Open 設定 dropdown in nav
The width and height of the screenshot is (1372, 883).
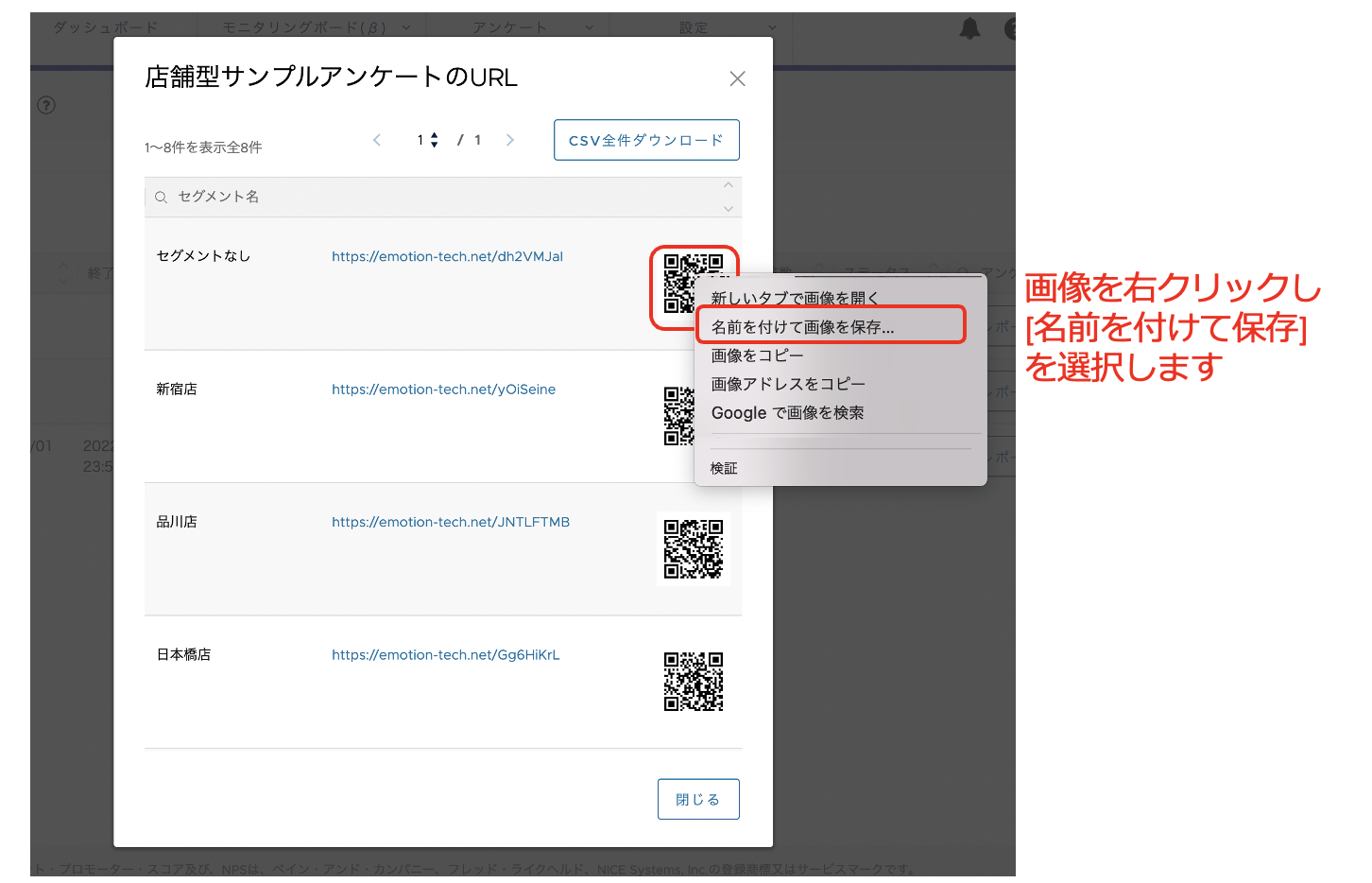[728, 27]
